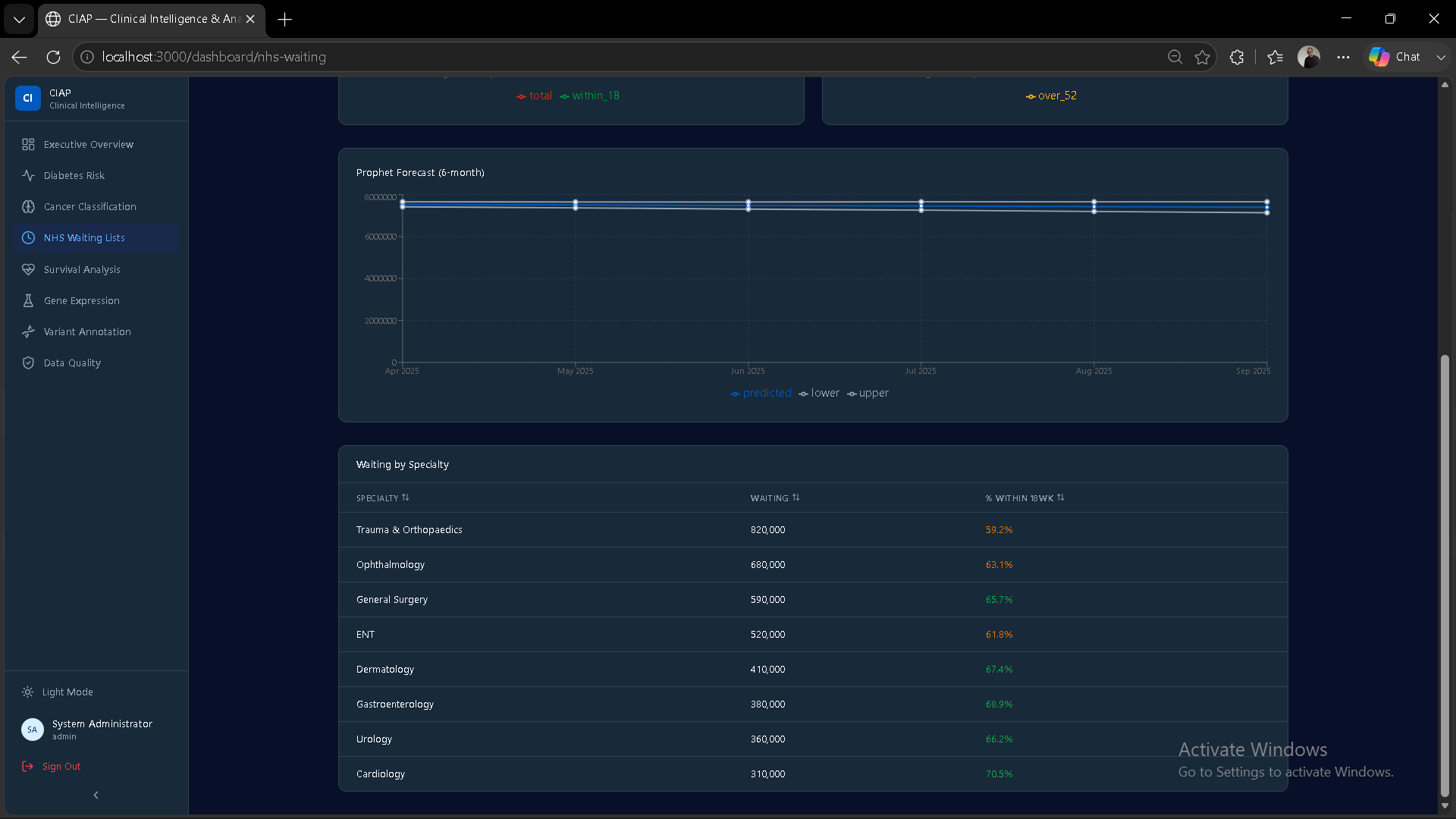1456x819 pixels.
Task: Click the Gene Expression flask icon
Action: [28, 300]
